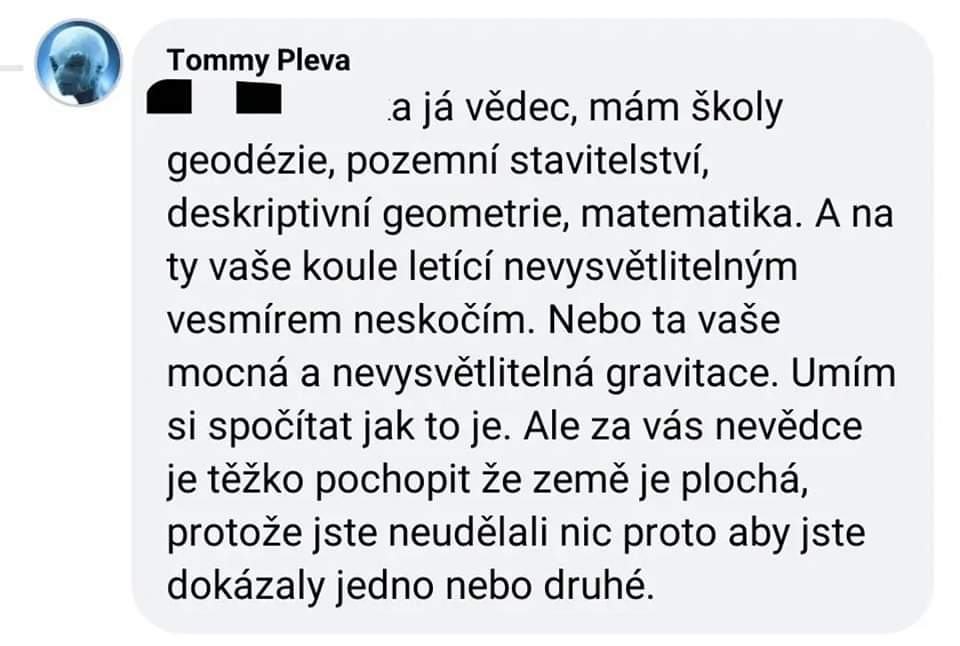
Task: Click the second blacked-out tagged name
Action: click(x=259, y=100)
